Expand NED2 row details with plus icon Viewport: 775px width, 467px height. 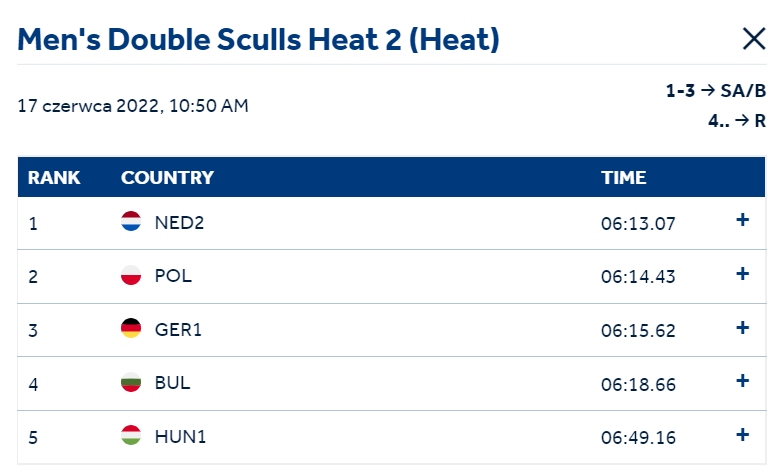pyautogui.click(x=742, y=220)
